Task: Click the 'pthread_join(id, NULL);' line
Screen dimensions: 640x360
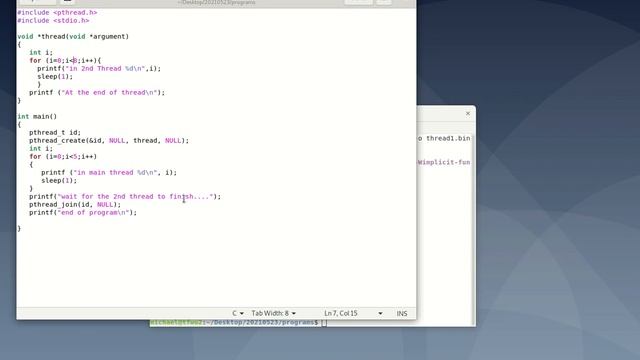Action: [x=75, y=204]
